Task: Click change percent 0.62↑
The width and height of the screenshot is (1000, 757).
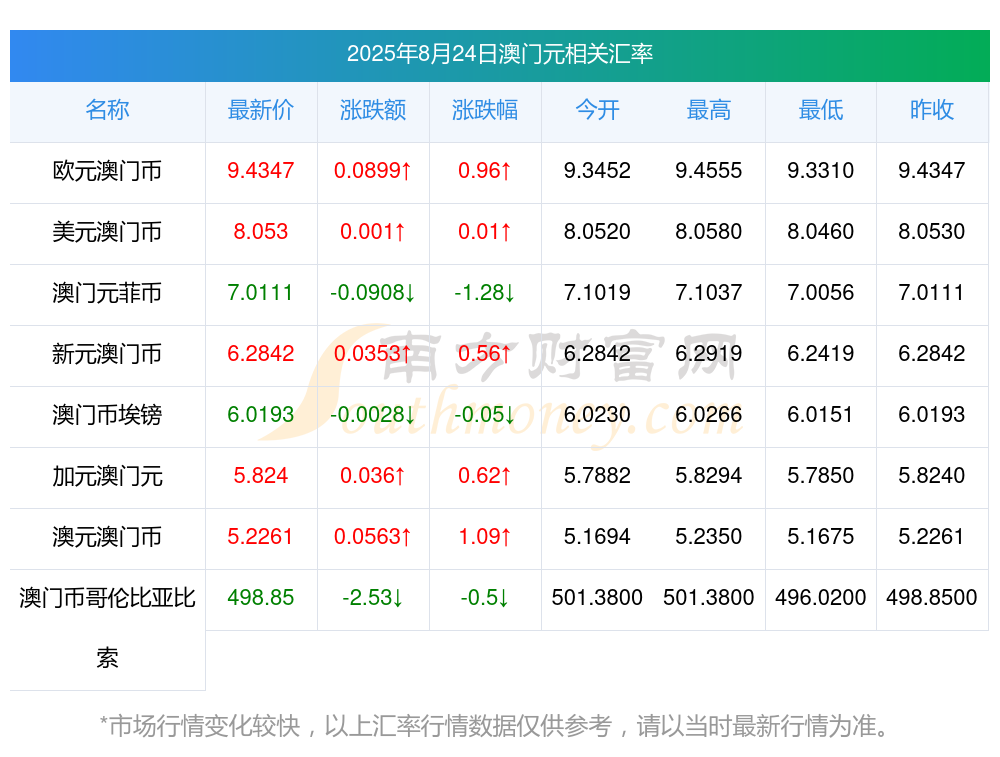Action: tap(485, 476)
